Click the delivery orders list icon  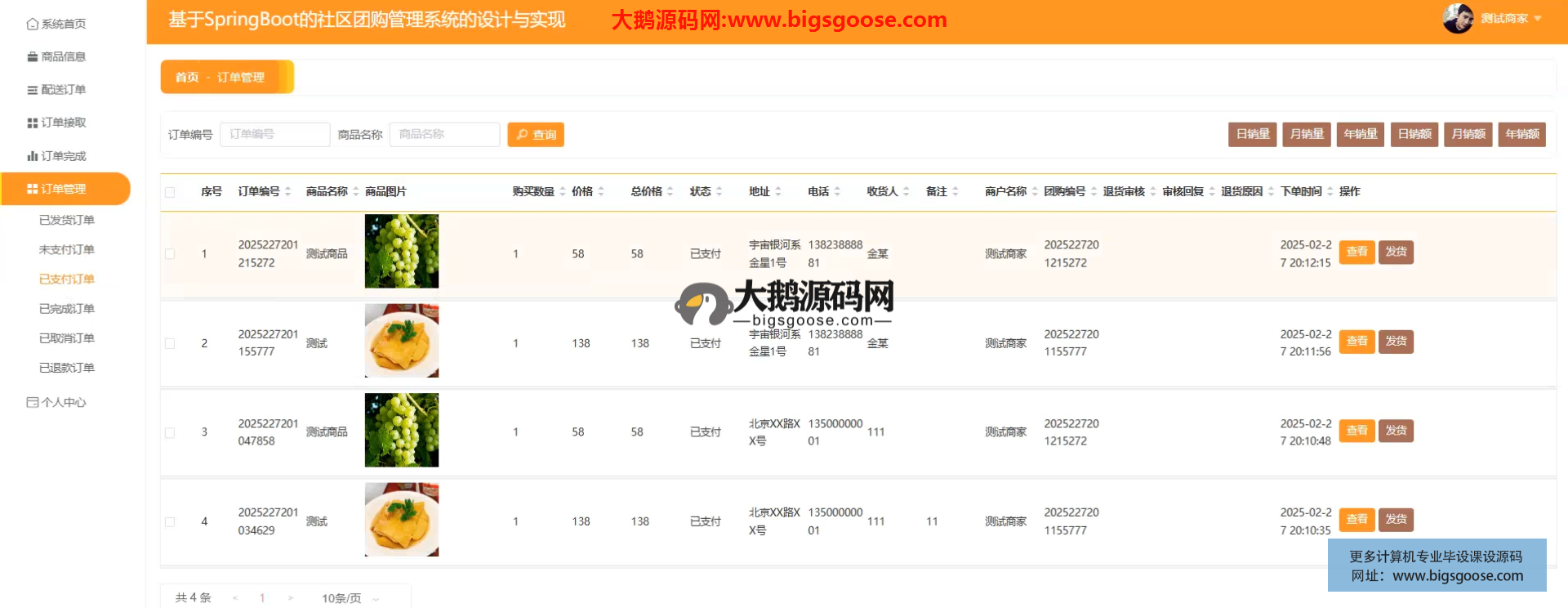click(x=32, y=90)
